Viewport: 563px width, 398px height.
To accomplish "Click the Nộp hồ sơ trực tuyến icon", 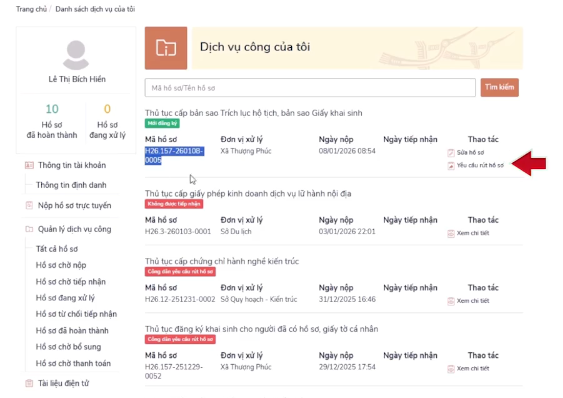I will [x=29, y=205].
